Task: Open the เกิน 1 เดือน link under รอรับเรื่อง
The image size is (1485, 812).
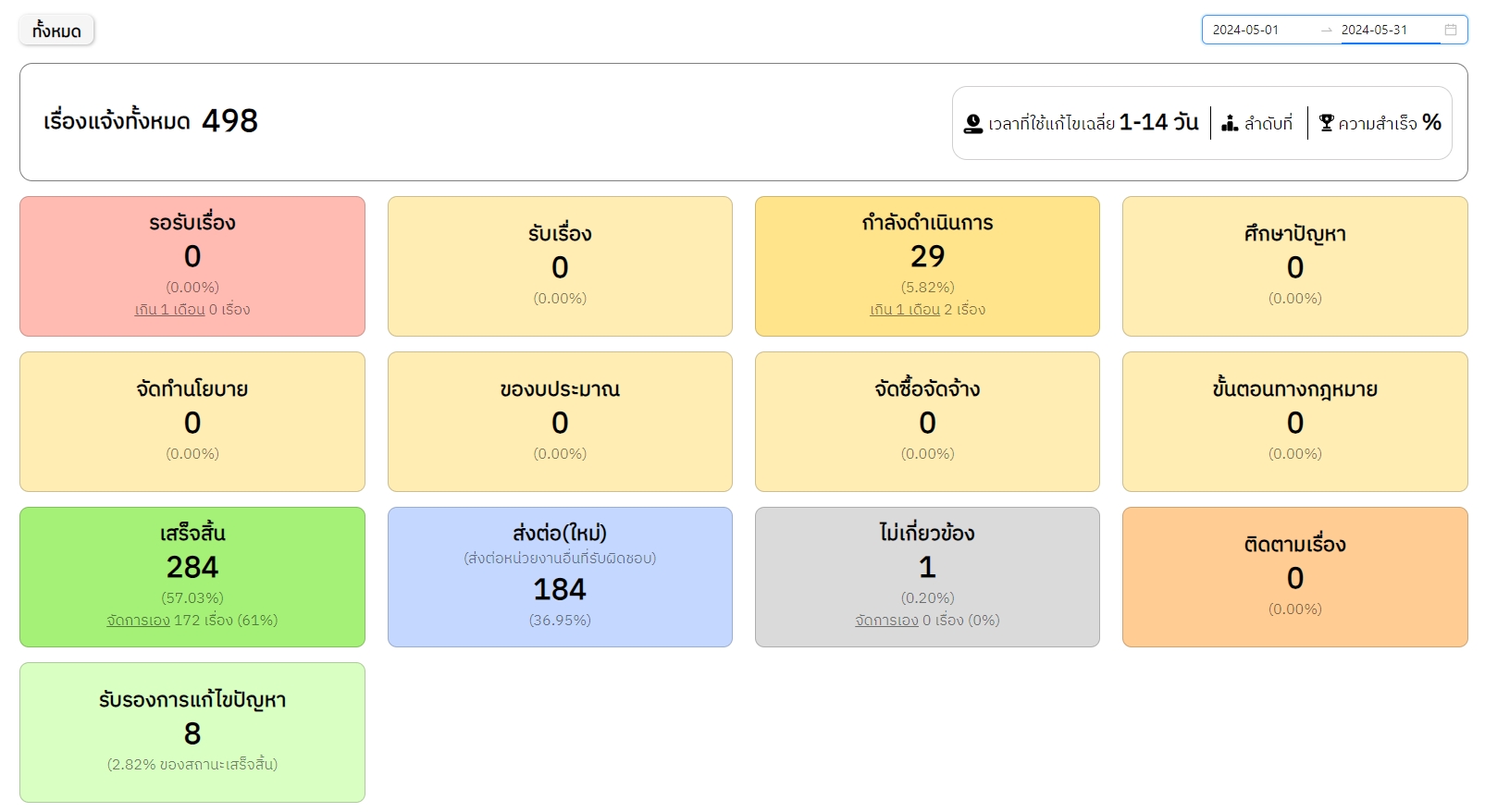Action: point(169,310)
